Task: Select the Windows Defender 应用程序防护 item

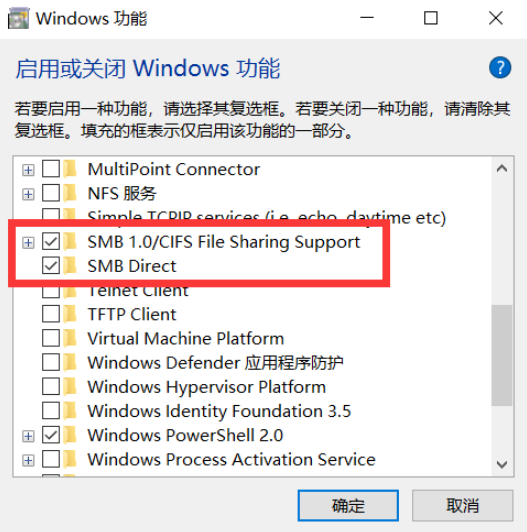Action: coord(215,363)
